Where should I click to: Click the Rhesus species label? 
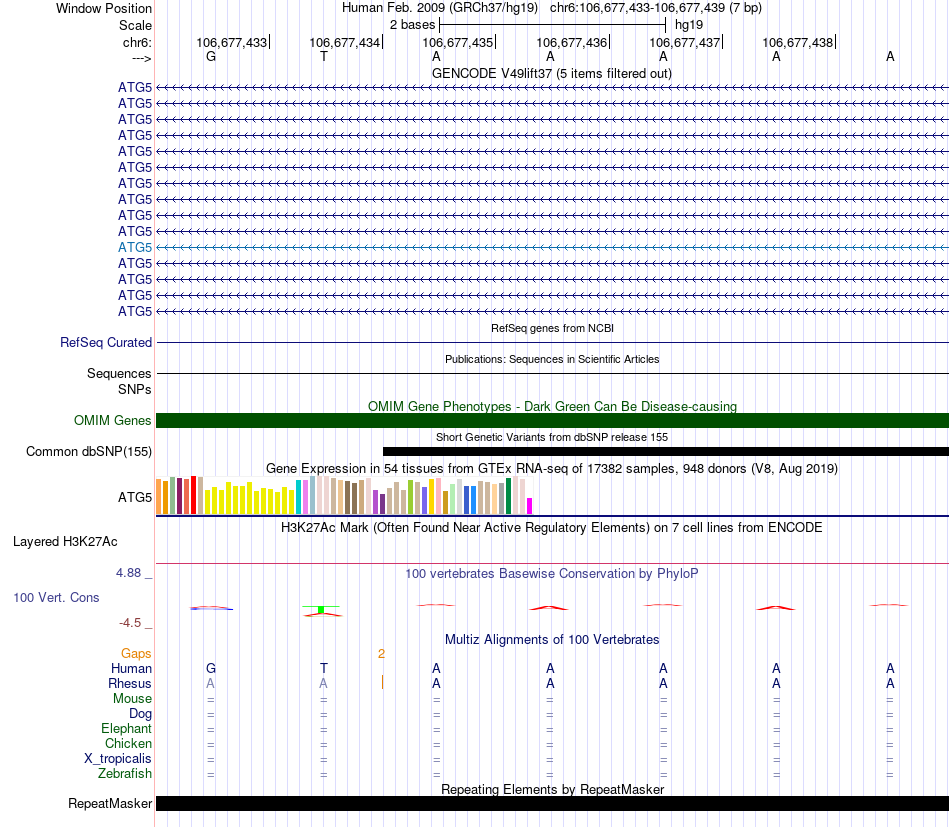point(130,683)
